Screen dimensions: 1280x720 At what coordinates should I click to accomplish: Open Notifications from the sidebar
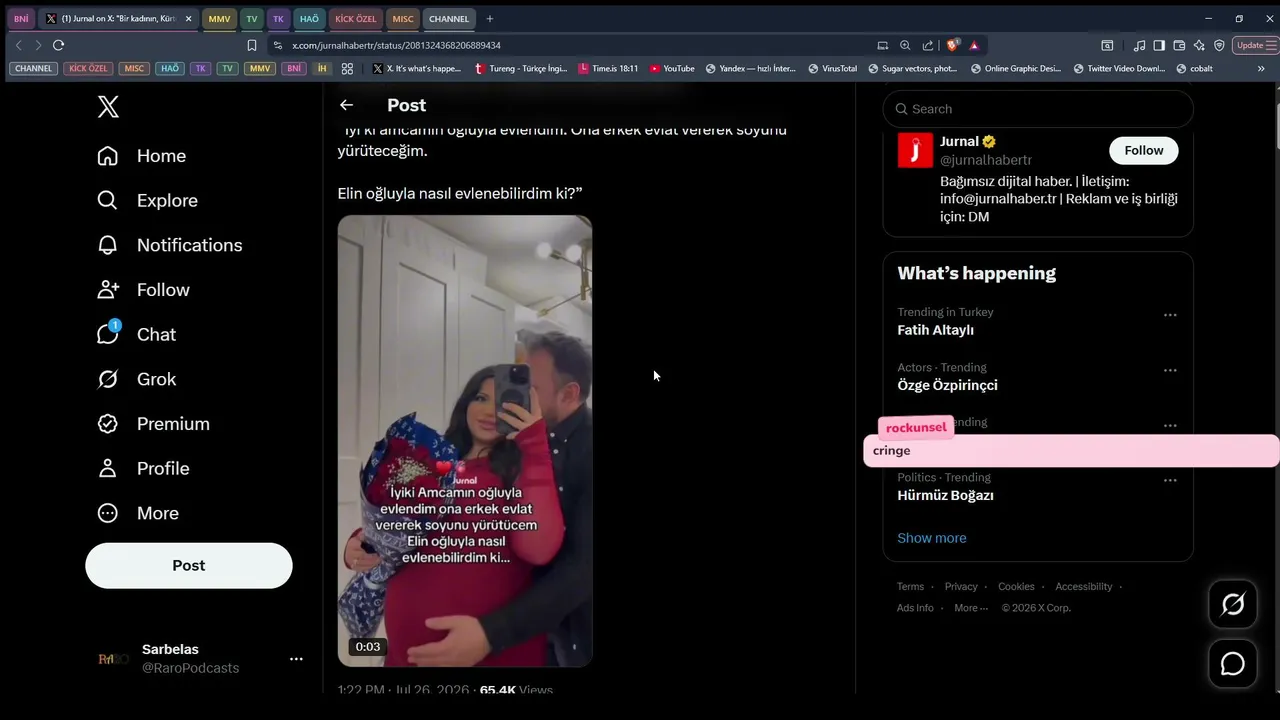[169, 245]
